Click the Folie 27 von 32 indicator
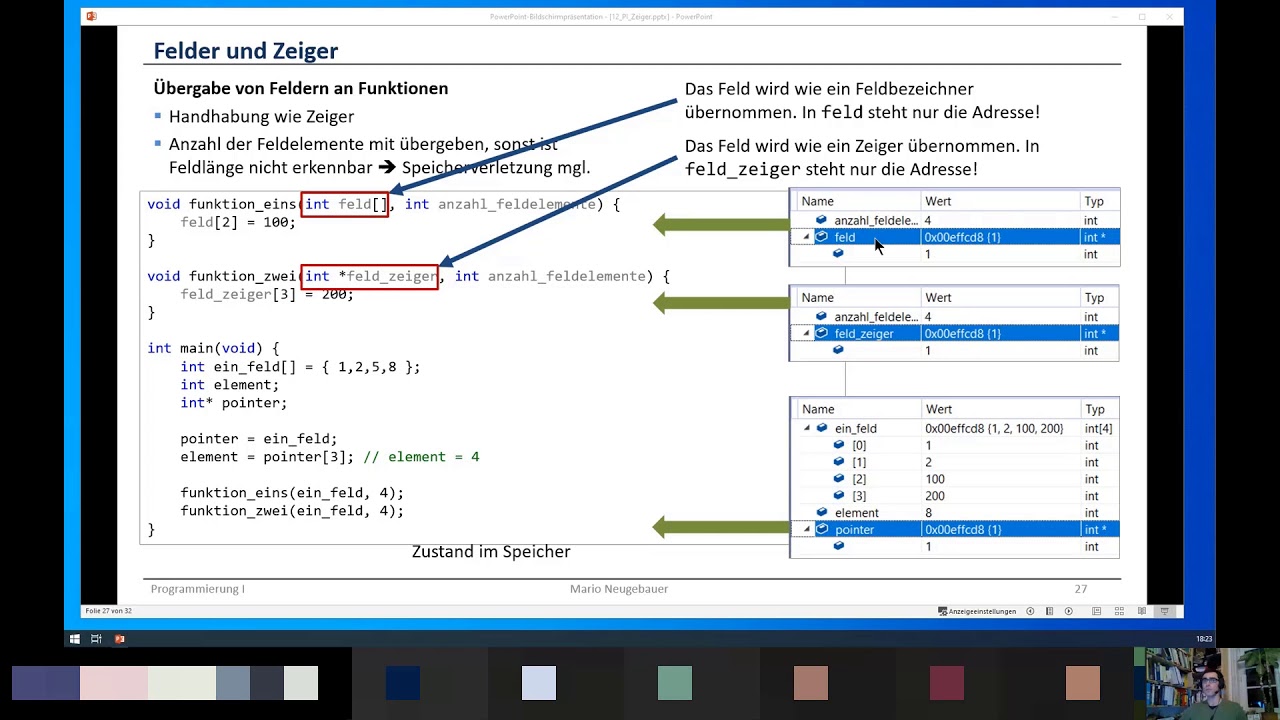This screenshot has width=1280, height=720. pos(108,611)
